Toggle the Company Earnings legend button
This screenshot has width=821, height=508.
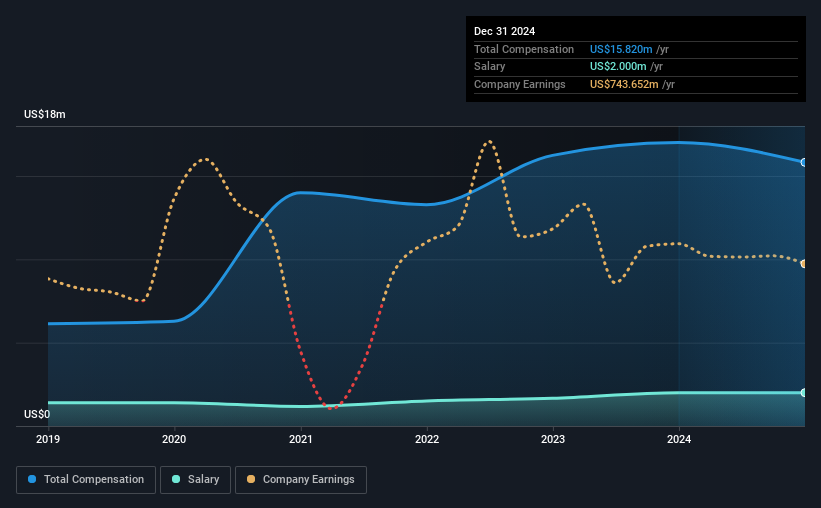pyautogui.click(x=301, y=480)
